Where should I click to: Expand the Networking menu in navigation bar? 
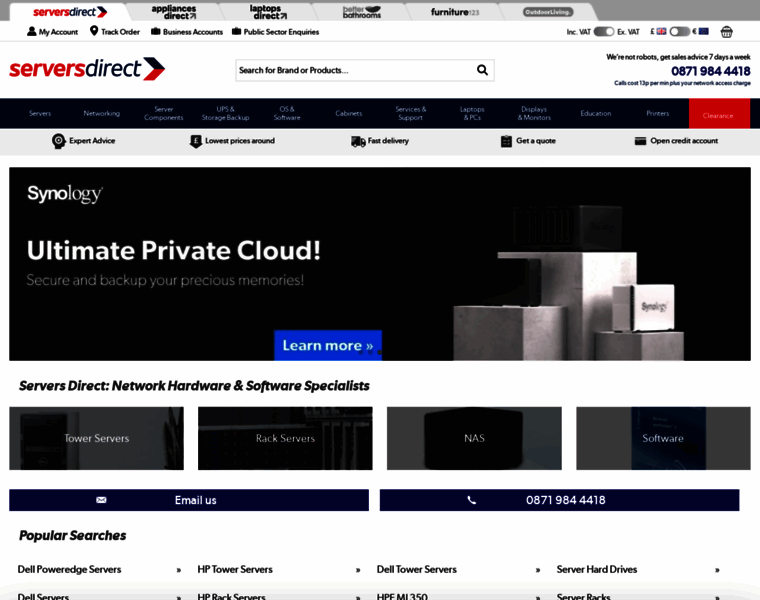coord(101,113)
